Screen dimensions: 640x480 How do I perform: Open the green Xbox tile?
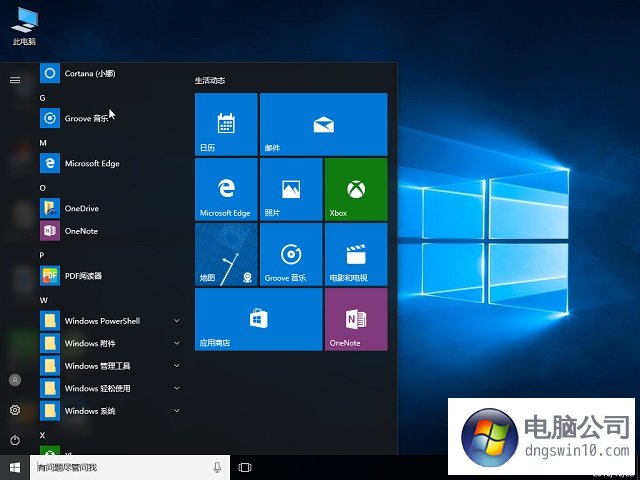[356, 189]
